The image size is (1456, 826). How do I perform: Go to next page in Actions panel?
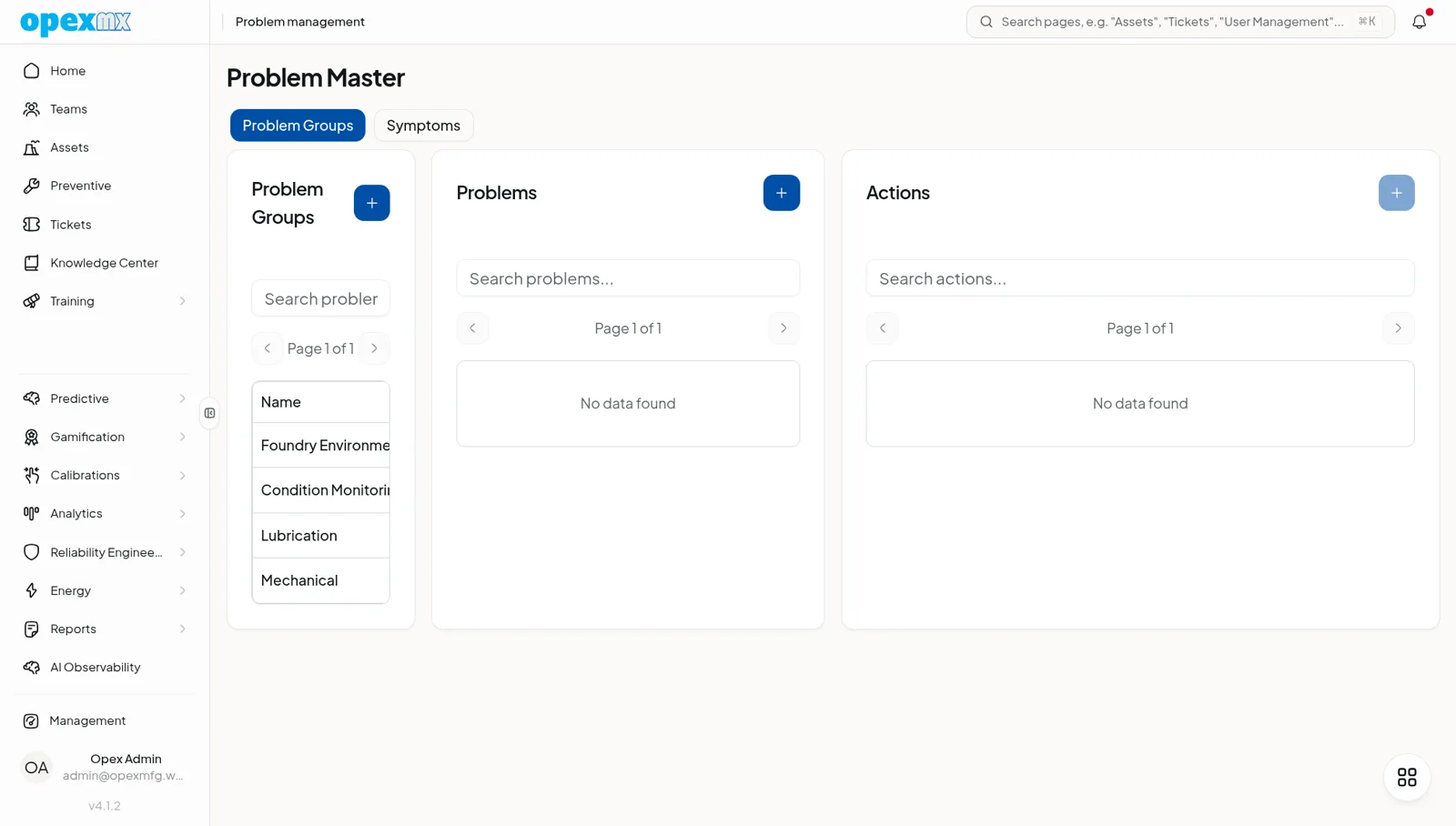pyautogui.click(x=1398, y=328)
